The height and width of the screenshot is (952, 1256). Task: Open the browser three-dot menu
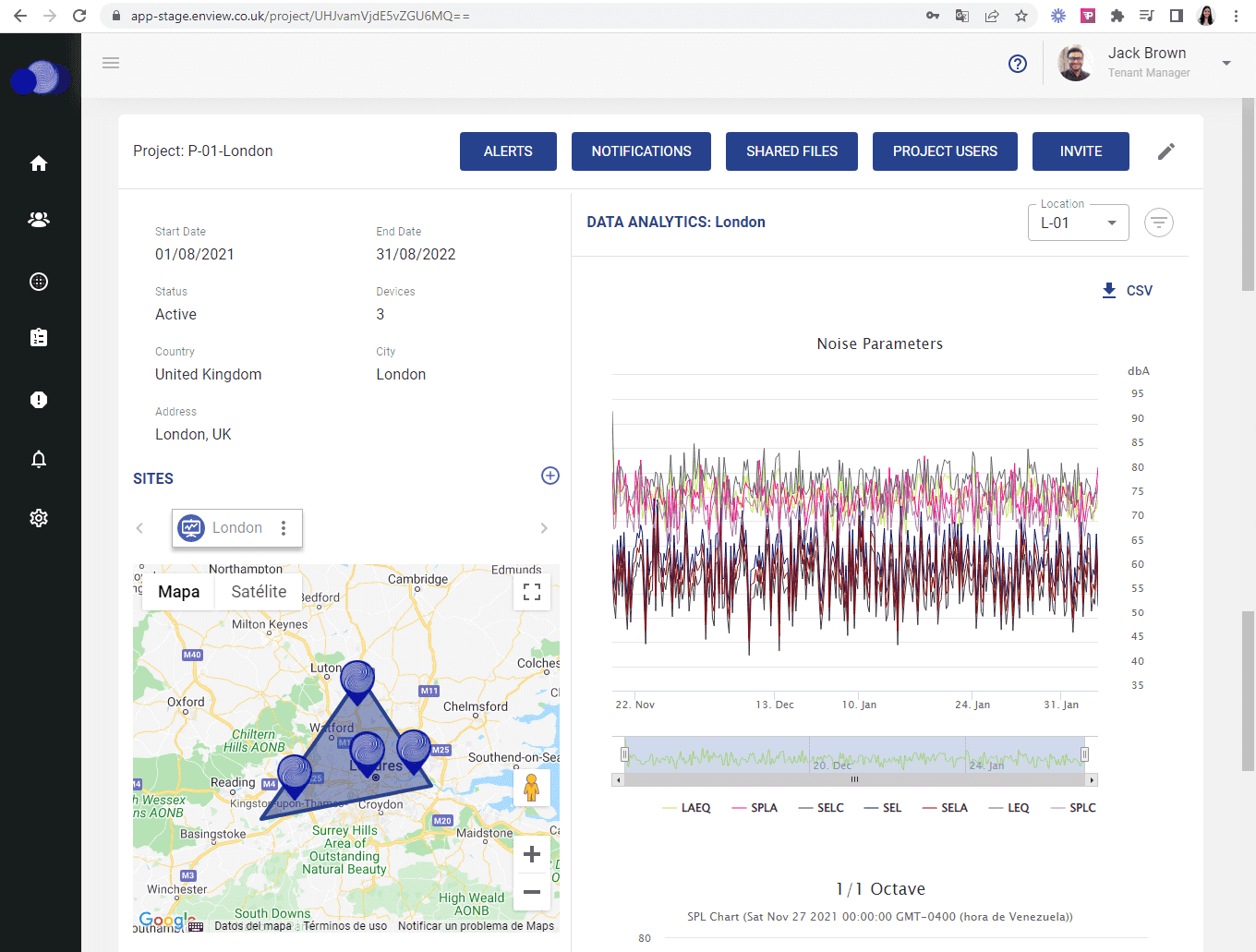coord(1236,16)
